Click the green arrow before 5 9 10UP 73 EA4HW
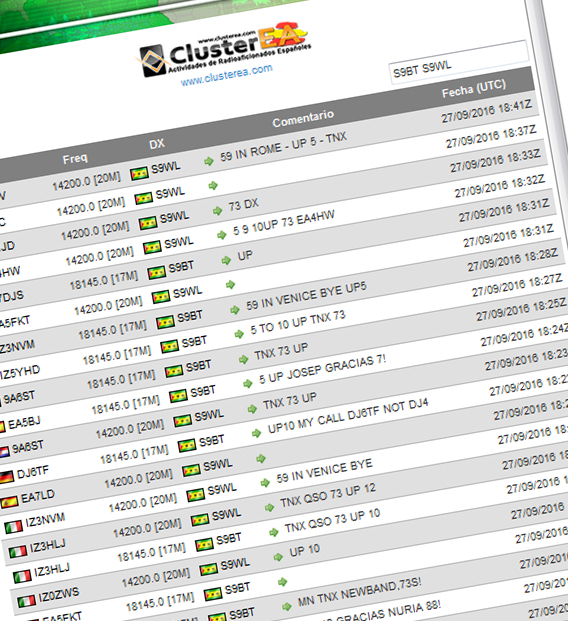Viewport: 568px width, 621px height. 222,235
